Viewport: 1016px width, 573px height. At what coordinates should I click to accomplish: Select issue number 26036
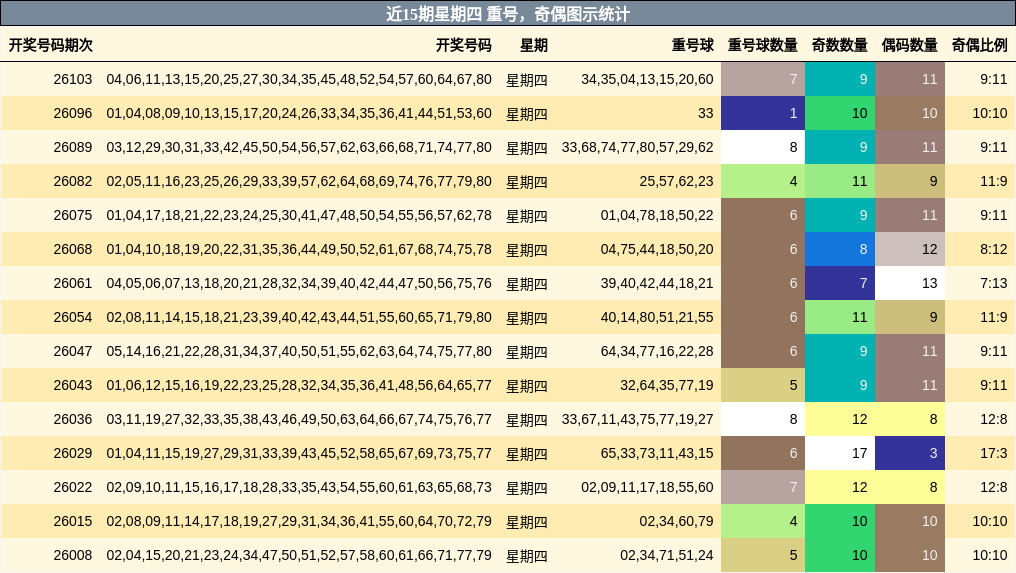73,419
